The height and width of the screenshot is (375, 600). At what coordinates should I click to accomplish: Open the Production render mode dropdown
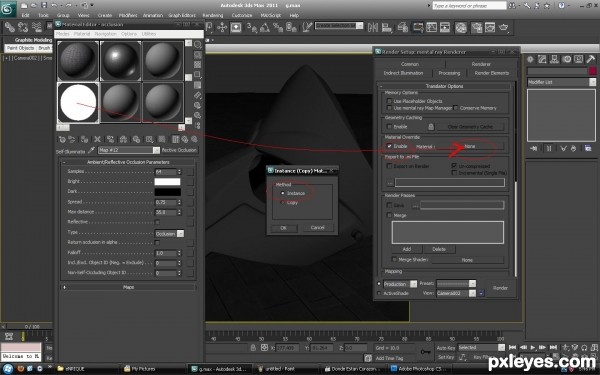click(x=414, y=284)
